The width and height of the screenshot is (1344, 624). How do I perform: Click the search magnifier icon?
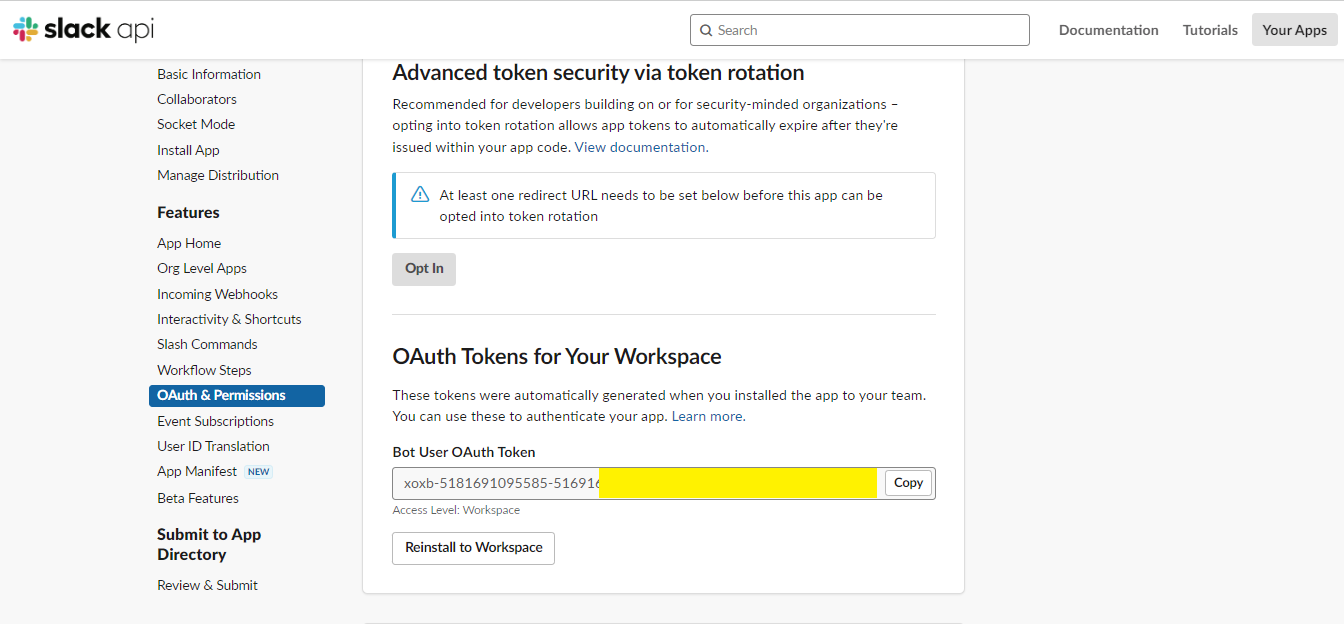[x=706, y=30]
